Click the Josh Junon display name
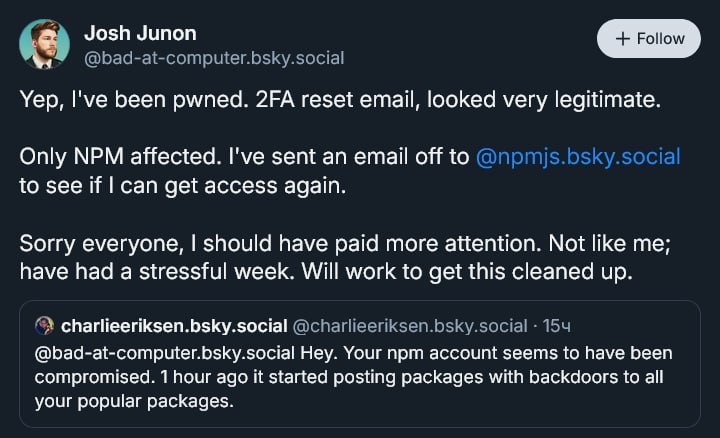 click(x=139, y=33)
